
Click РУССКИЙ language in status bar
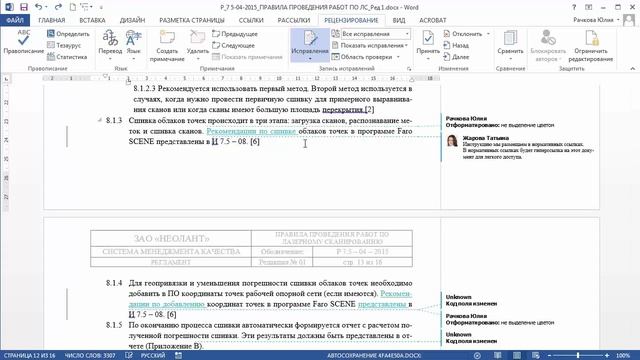153,356
